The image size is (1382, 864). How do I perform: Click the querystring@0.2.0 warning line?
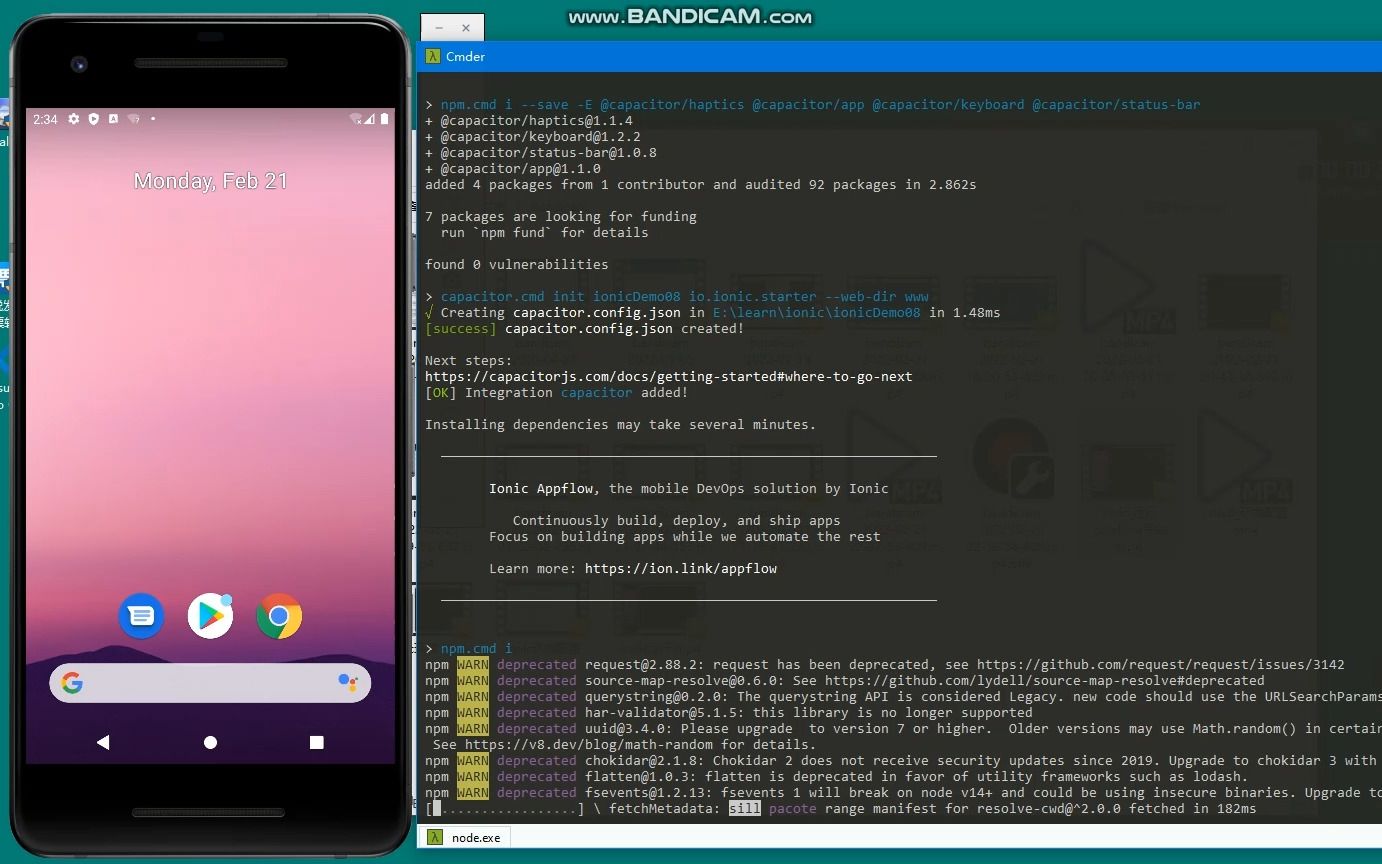(x=903, y=697)
